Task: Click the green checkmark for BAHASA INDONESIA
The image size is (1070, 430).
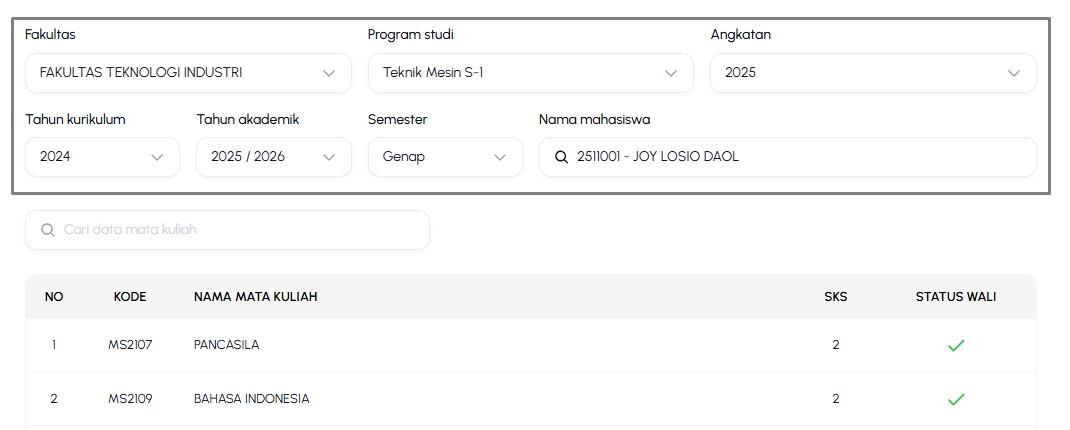Action: coord(955,399)
